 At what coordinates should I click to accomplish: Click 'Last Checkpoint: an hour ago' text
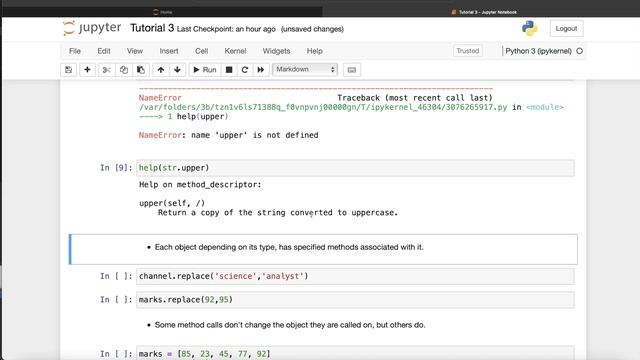[226, 29]
